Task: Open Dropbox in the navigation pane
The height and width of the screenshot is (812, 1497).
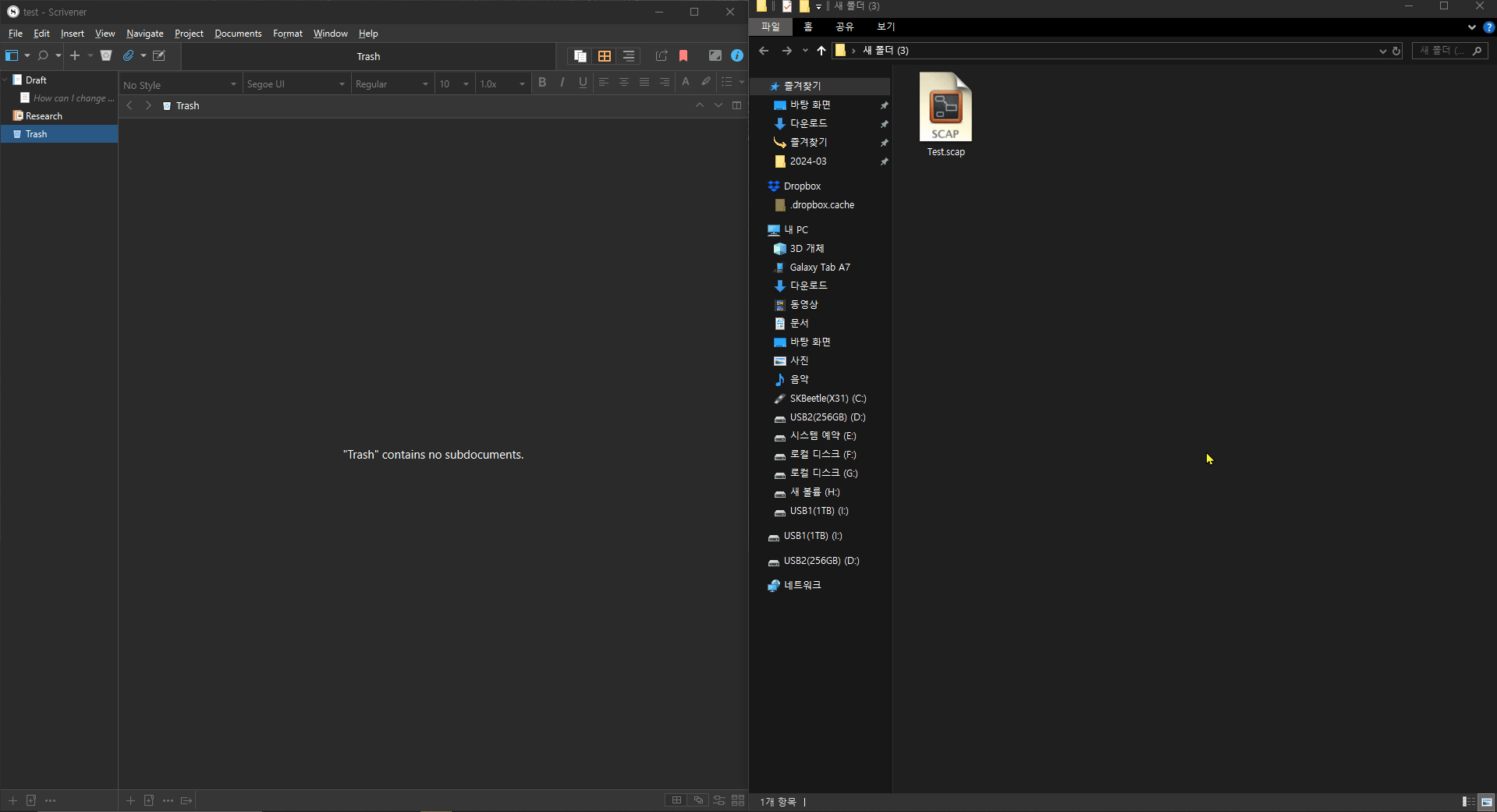Action: point(802,186)
